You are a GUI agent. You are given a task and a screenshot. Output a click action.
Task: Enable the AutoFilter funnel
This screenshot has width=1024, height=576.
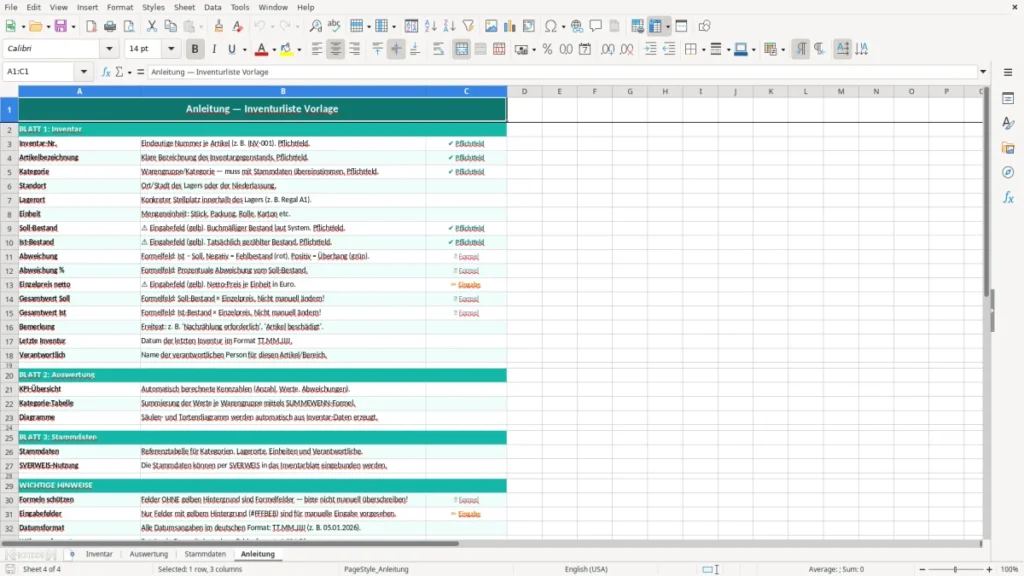click(468, 26)
